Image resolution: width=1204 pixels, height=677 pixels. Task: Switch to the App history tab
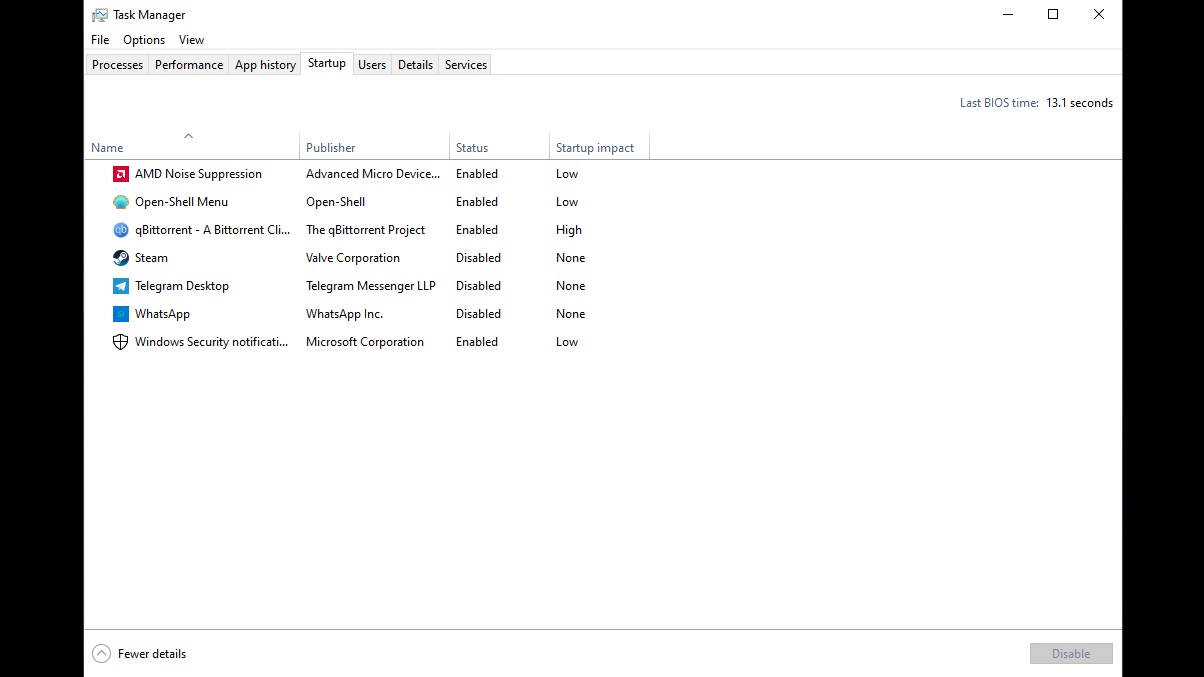[x=265, y=65]
